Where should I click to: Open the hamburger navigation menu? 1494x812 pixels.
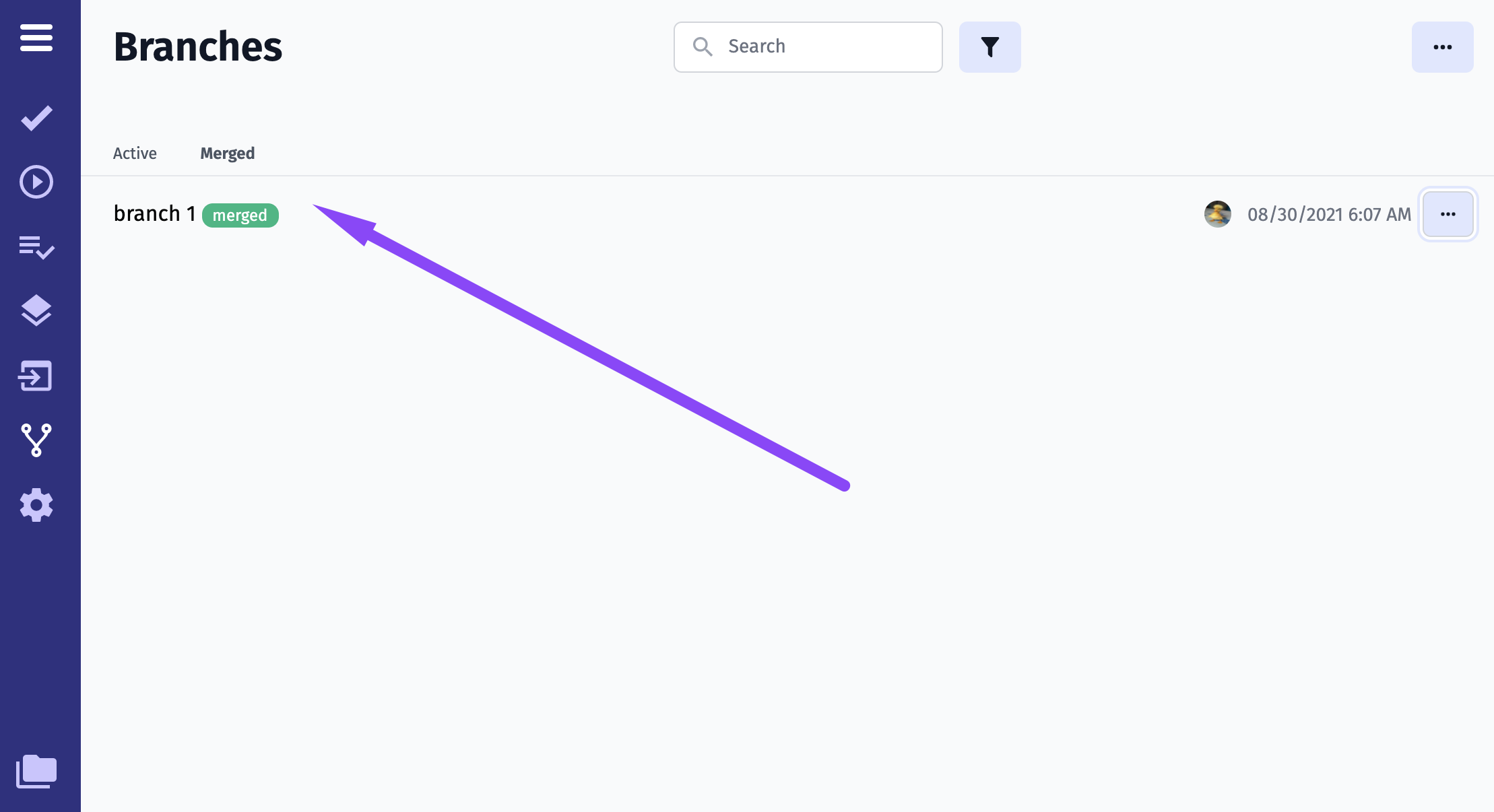[x=36, y=38]
